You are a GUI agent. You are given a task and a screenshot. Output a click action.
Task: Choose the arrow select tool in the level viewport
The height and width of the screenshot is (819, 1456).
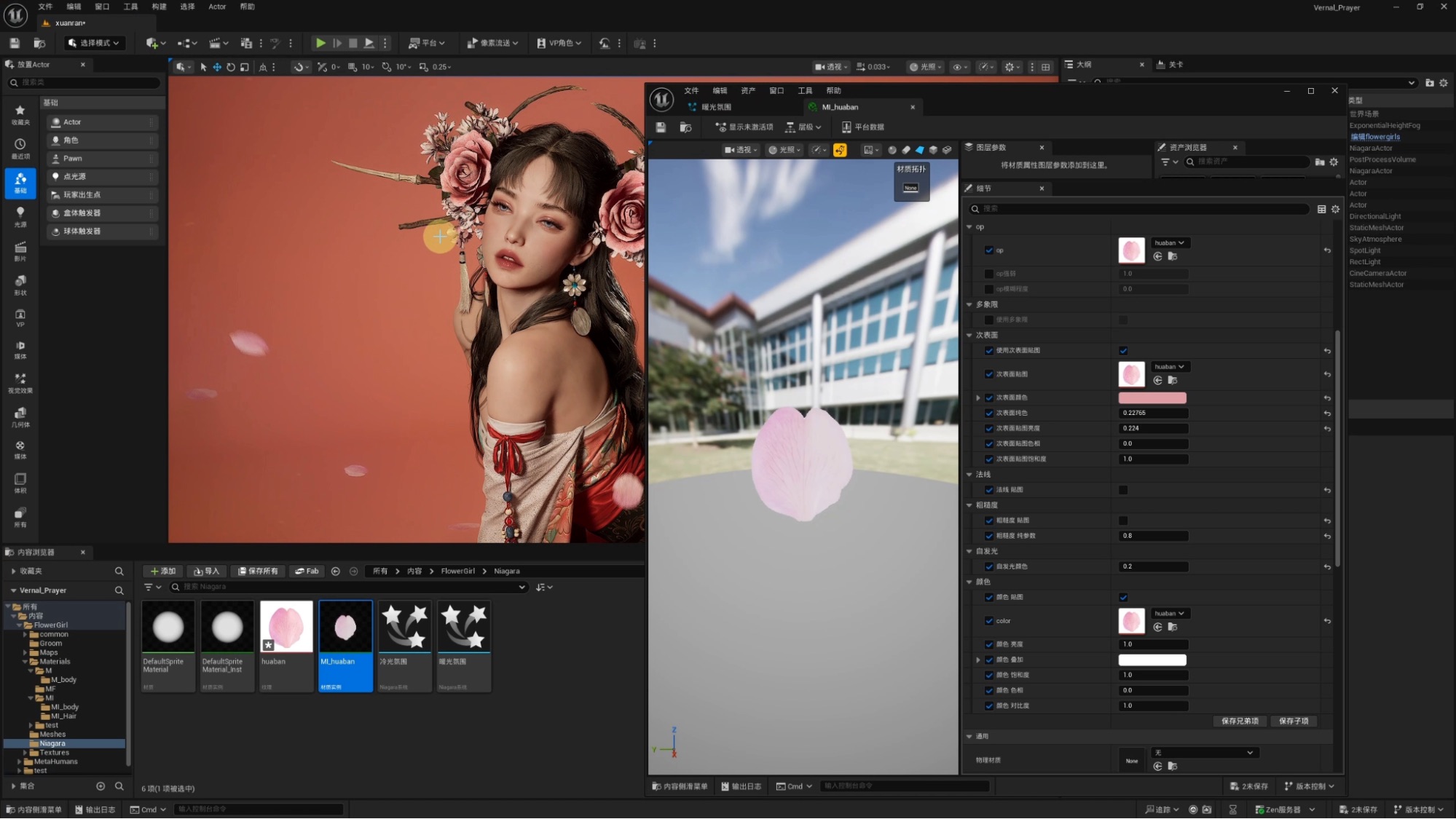203,67
